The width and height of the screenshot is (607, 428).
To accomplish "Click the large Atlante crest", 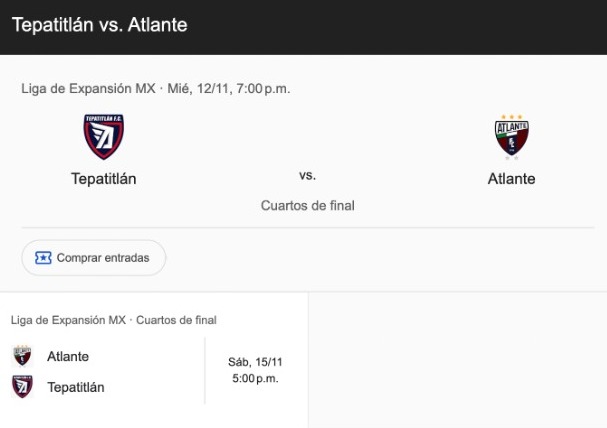I will (511, 139).
